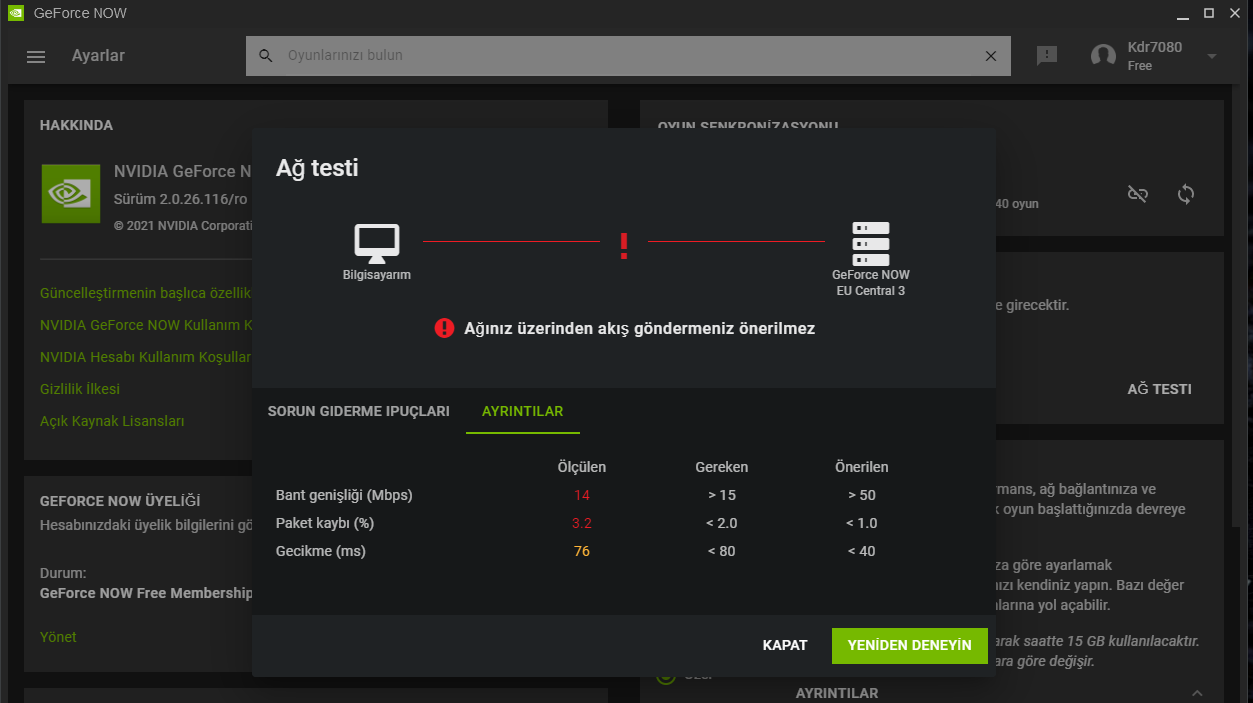The image size is (1253, 703).
Task: Click the red warning circle icon
Action: click(x=444, y=328)
